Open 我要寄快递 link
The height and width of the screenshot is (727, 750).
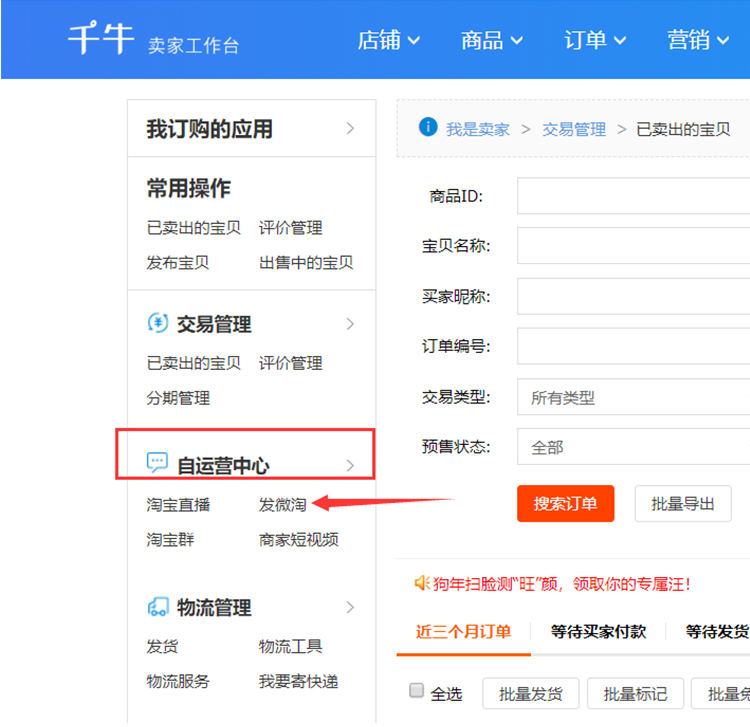click(x=298, y=681)
